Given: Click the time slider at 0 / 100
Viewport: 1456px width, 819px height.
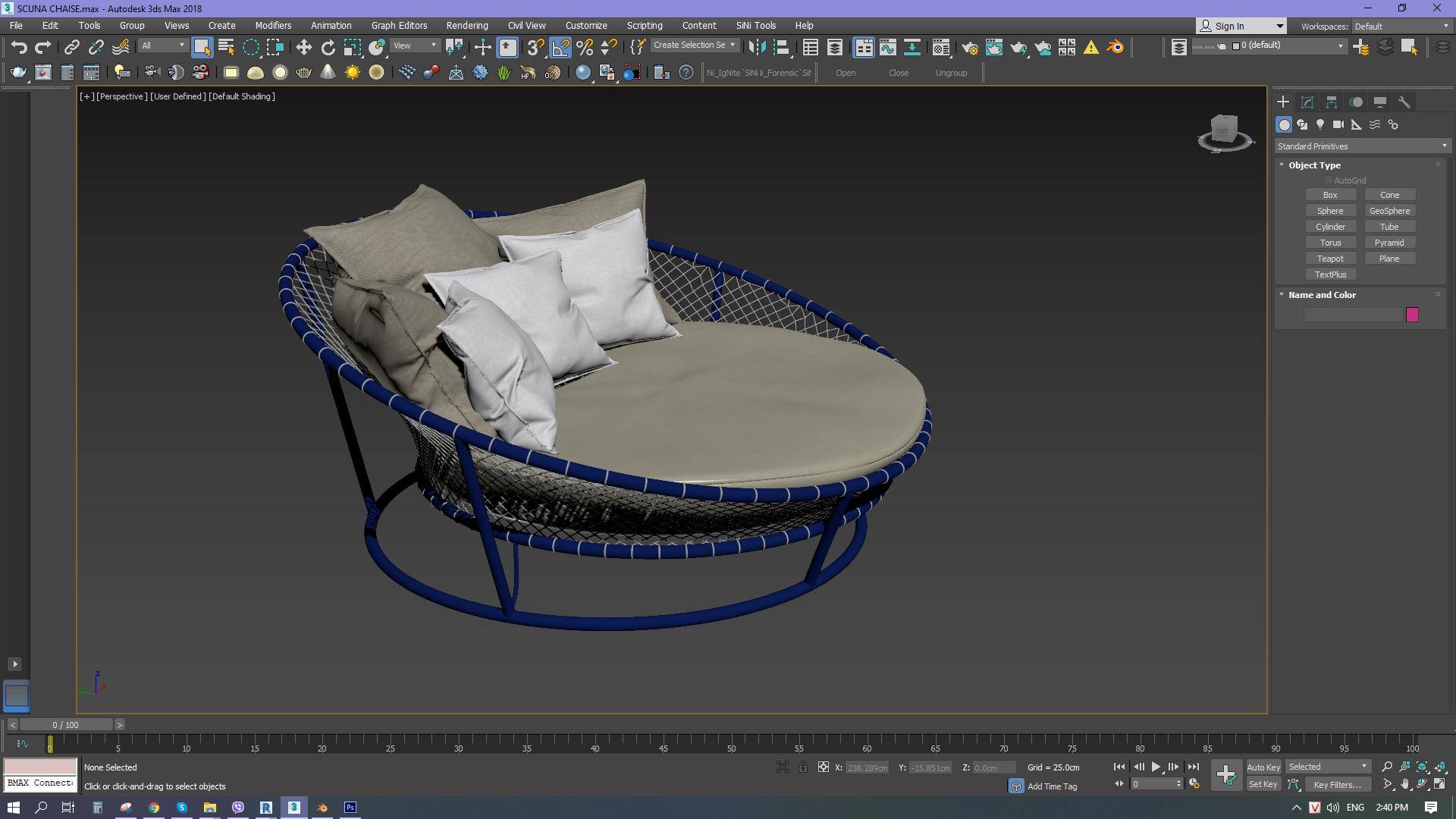Looking at the screenshot, I should click(x=66, y=725).
